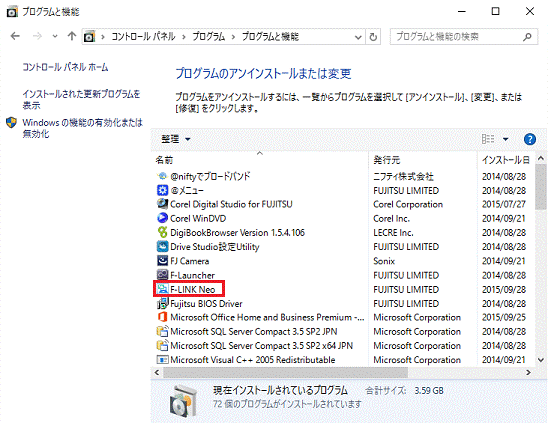Select the Fujitsu BIOS Driver entry
Screen dimensions: 548x423
(x=206, y=303)
